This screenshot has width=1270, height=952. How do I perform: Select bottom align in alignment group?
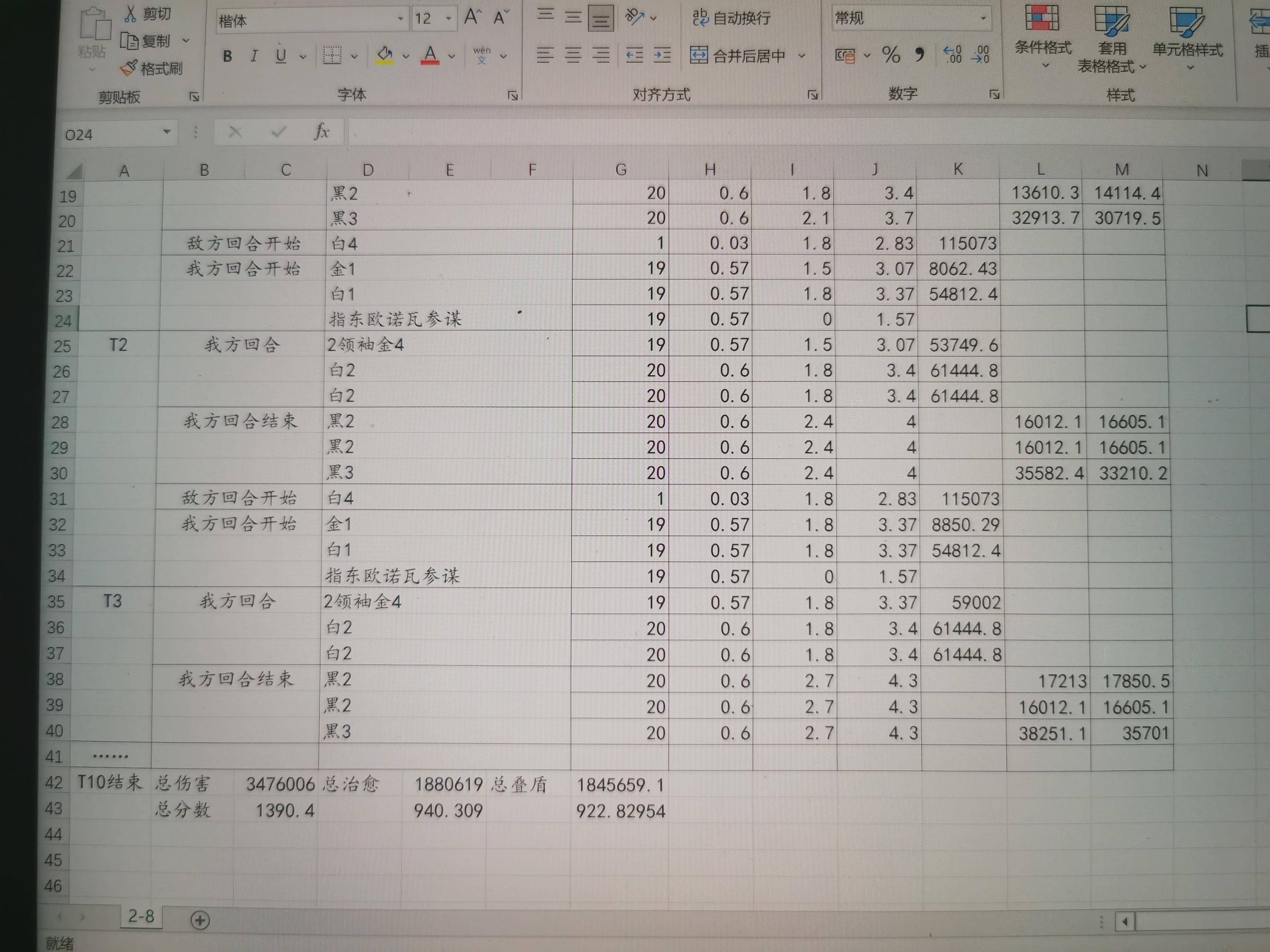[x=601, y=18]
